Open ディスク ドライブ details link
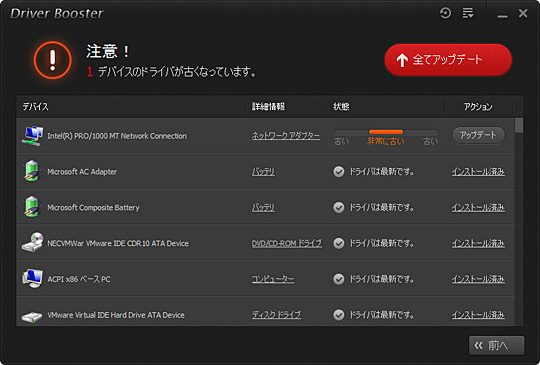This screenshot has width=540, height=365. tap(276, 315)
